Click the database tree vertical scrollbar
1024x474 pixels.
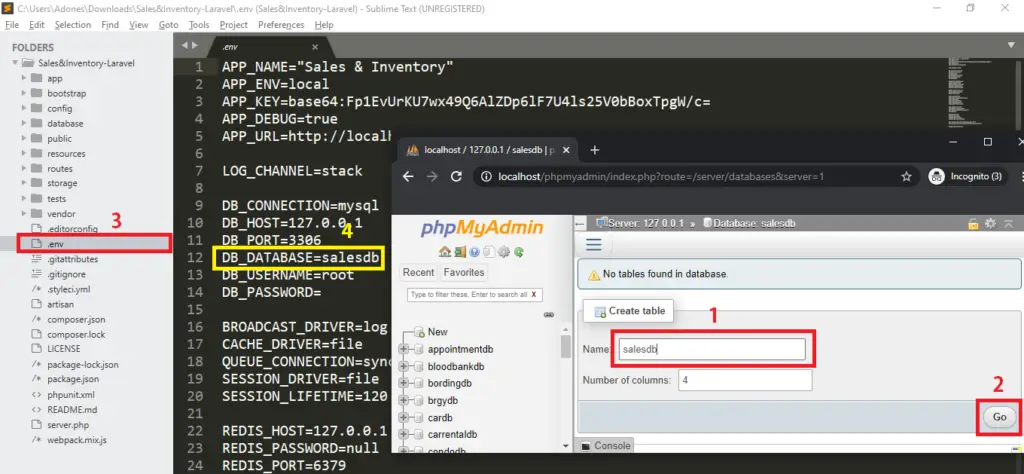[566, 346]
